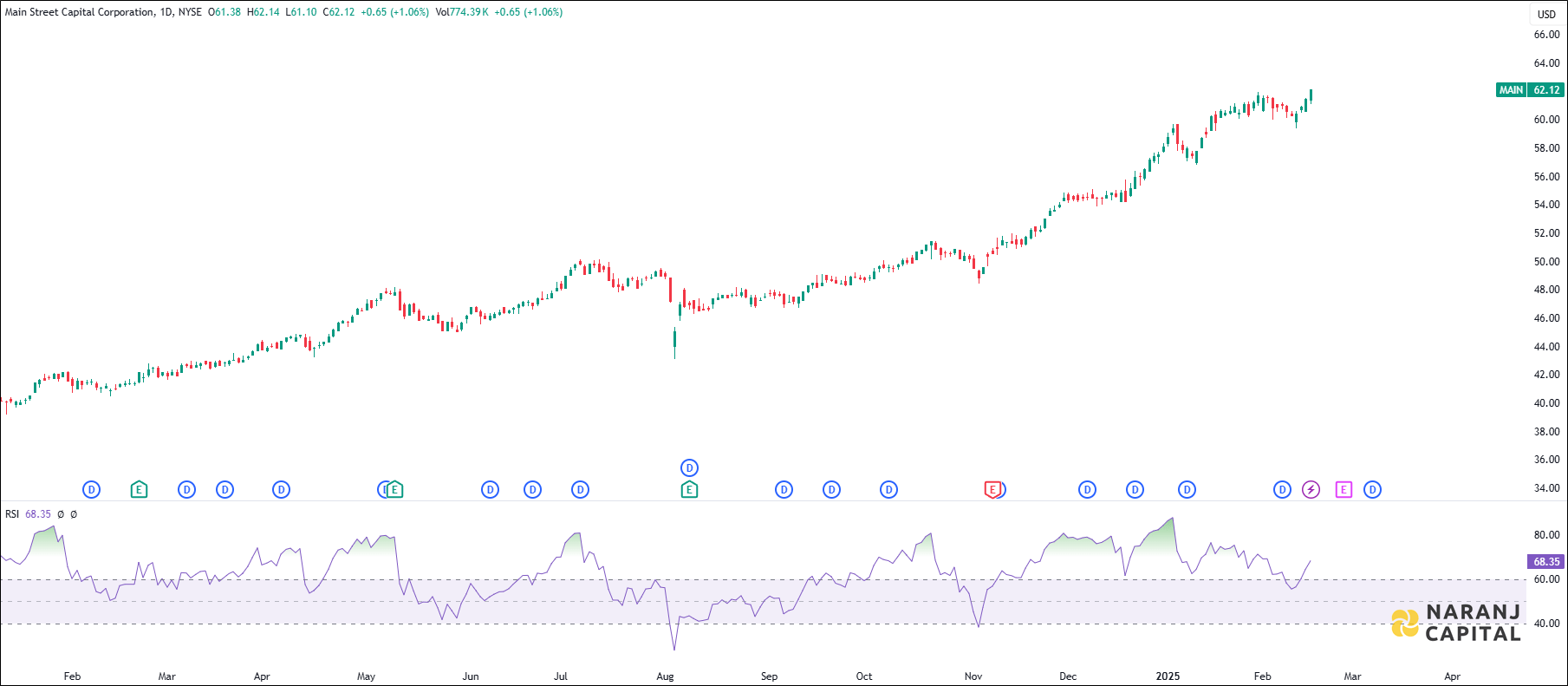Viewport: 1568px width, 686px height.
Task: Open the dividend marker in early February 2024
Action: click(91, 490)
